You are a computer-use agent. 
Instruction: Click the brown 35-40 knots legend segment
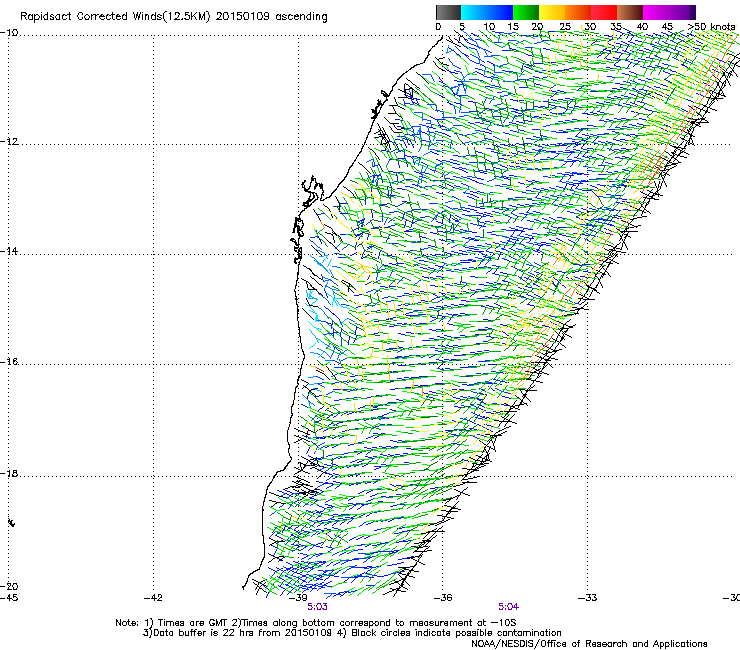point(630,12)
